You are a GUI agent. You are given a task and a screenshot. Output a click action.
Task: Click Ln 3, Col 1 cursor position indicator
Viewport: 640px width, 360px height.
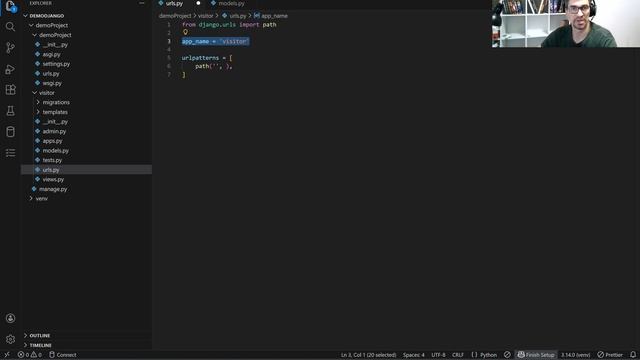(x=368, y=355)
